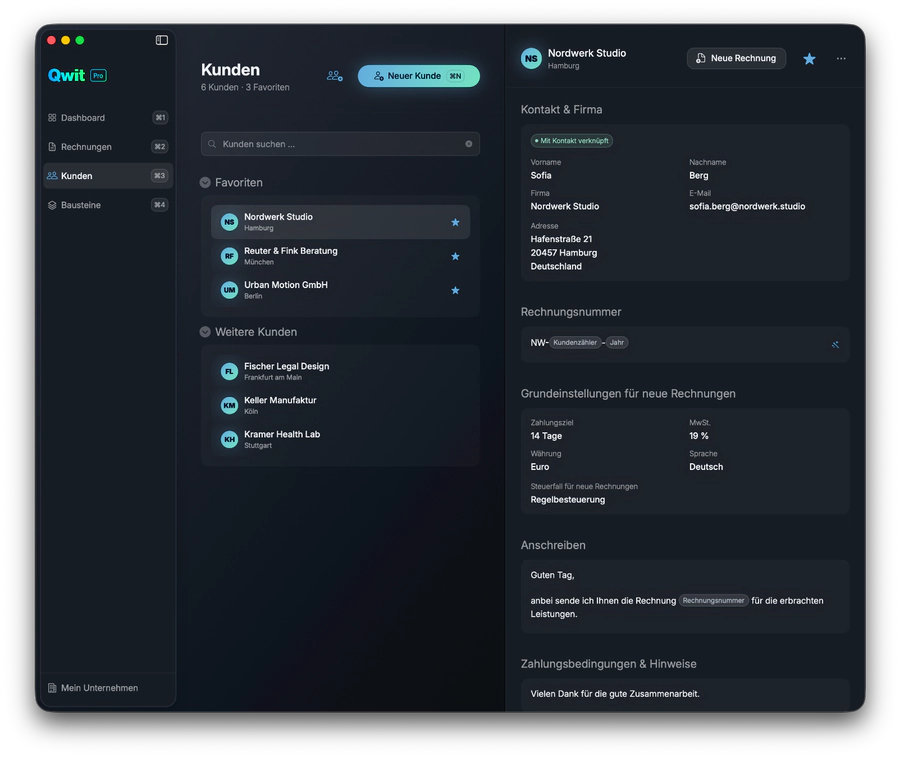Open Dashboard in the sidebar
Screen dimensions: 900x758
point(107,118)
